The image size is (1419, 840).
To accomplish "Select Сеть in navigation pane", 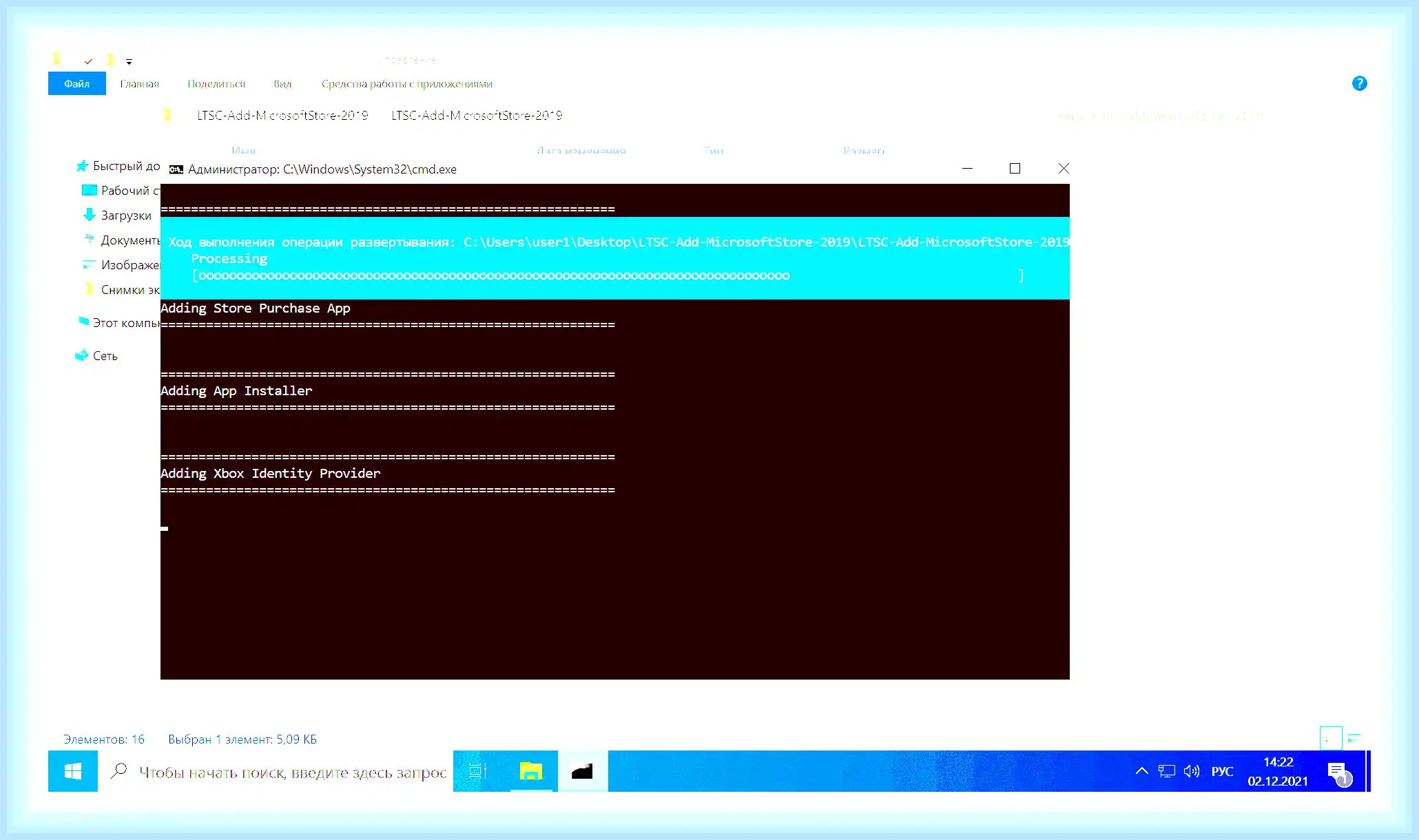I will (x=96, y=356).
